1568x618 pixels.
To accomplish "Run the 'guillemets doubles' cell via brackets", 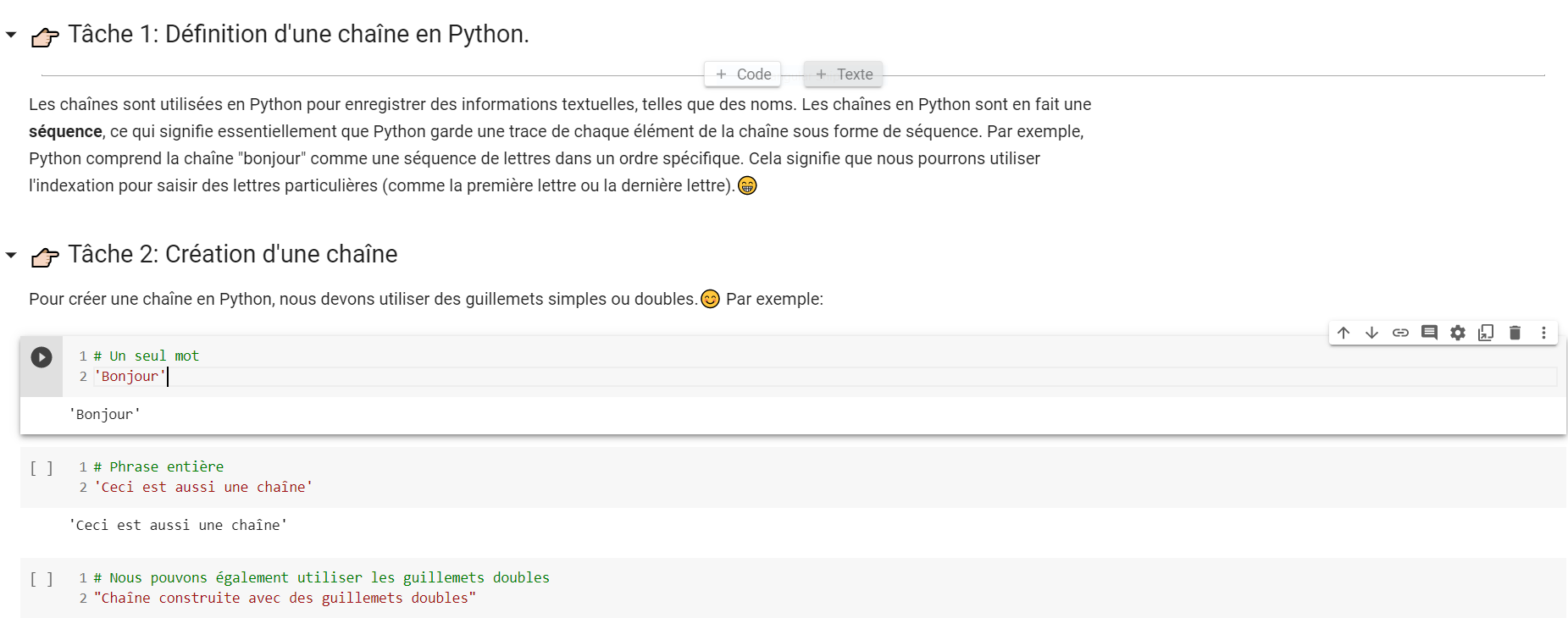I will coord(42,579).
